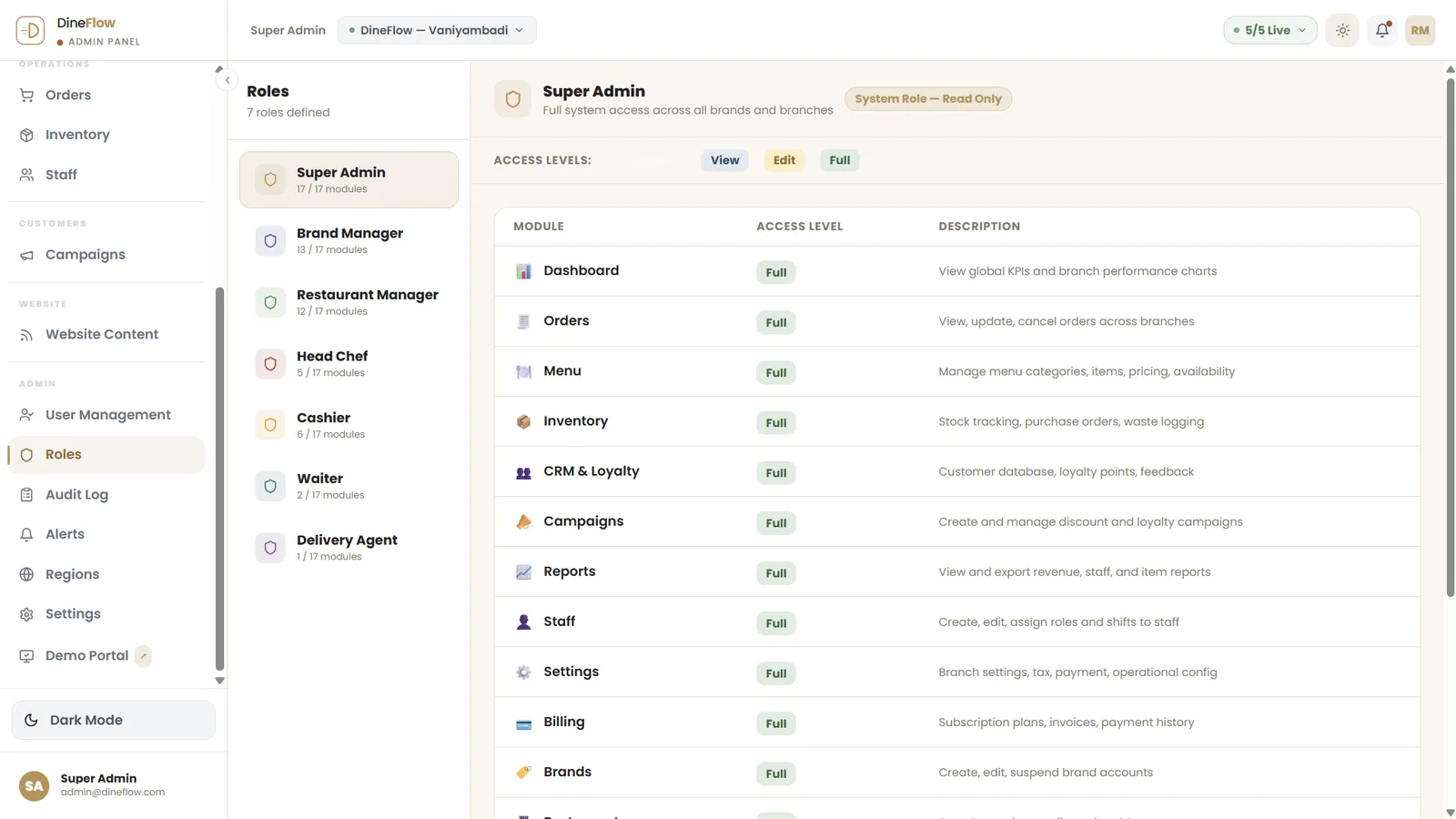Click the Super Admin breadcrumb text
This screenshot has height=819, width=1456.
[288, 30]
